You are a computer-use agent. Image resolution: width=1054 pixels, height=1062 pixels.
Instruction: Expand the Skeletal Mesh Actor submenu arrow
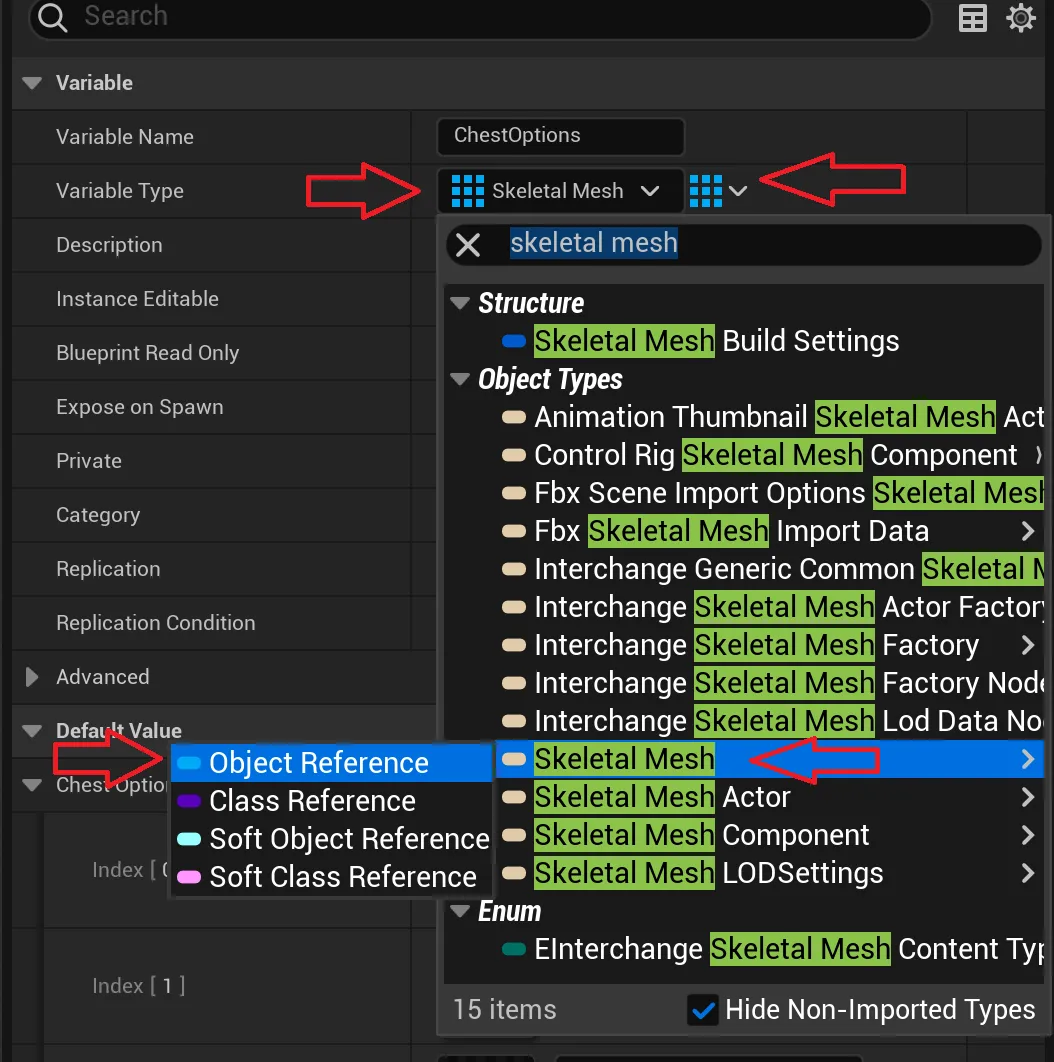tap(1027, 797)
